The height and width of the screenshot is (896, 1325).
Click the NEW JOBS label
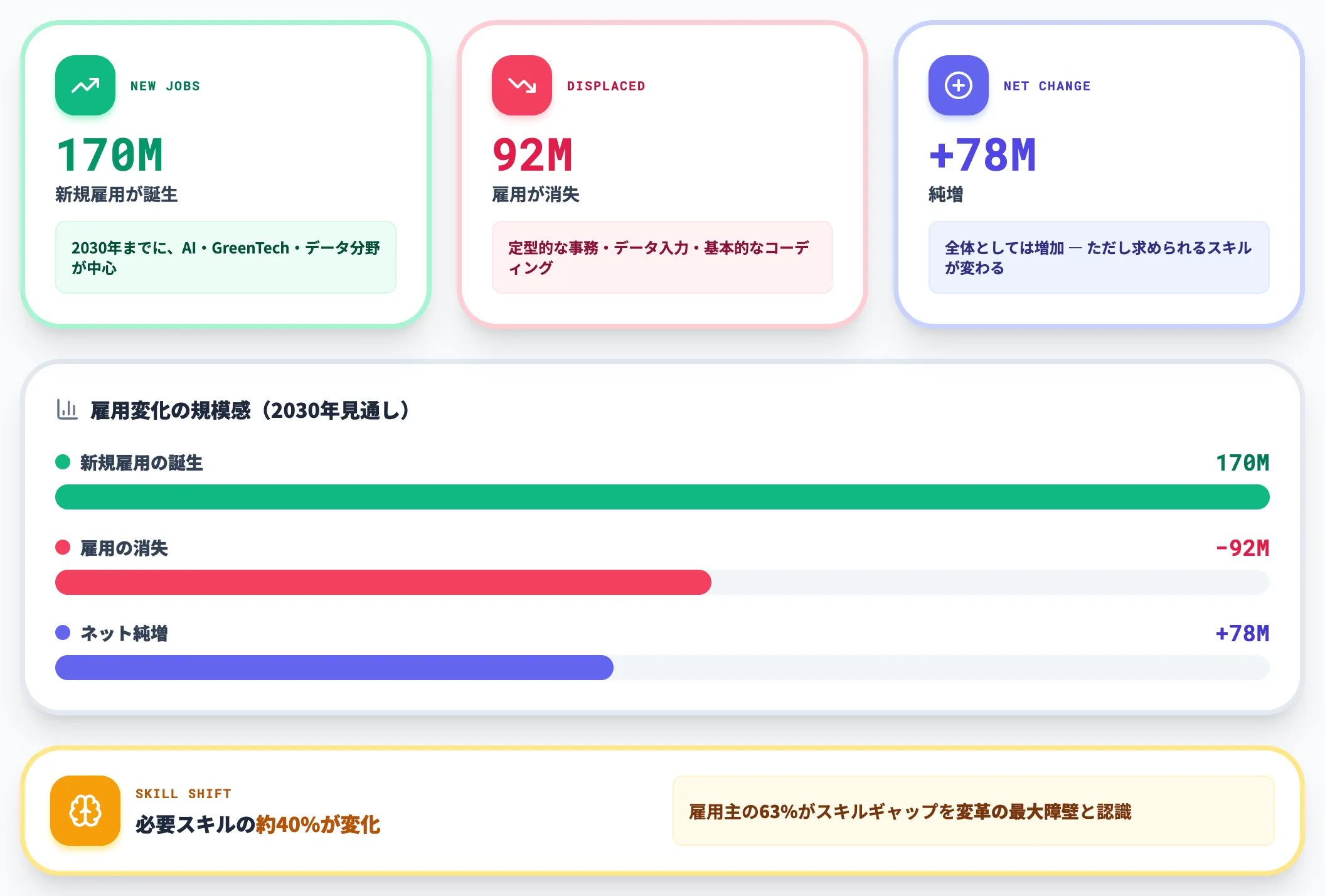point(165,86)
